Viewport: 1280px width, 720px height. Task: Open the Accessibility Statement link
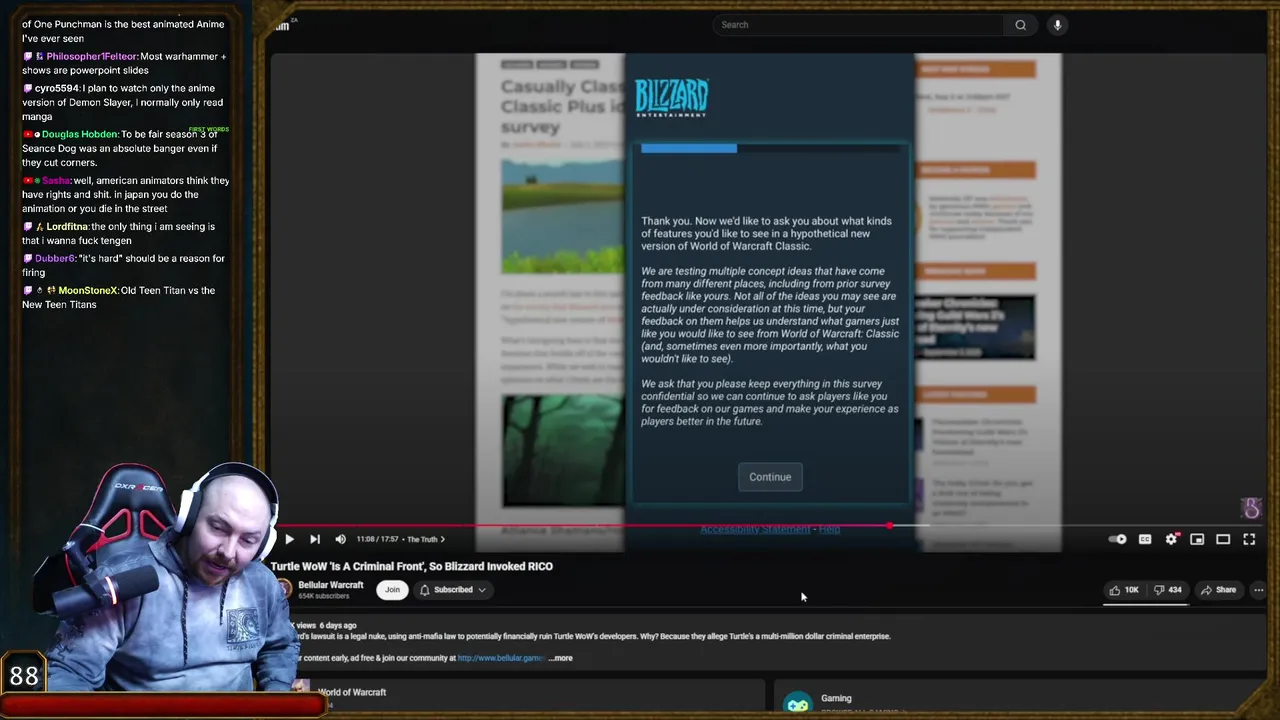[755, 529]
